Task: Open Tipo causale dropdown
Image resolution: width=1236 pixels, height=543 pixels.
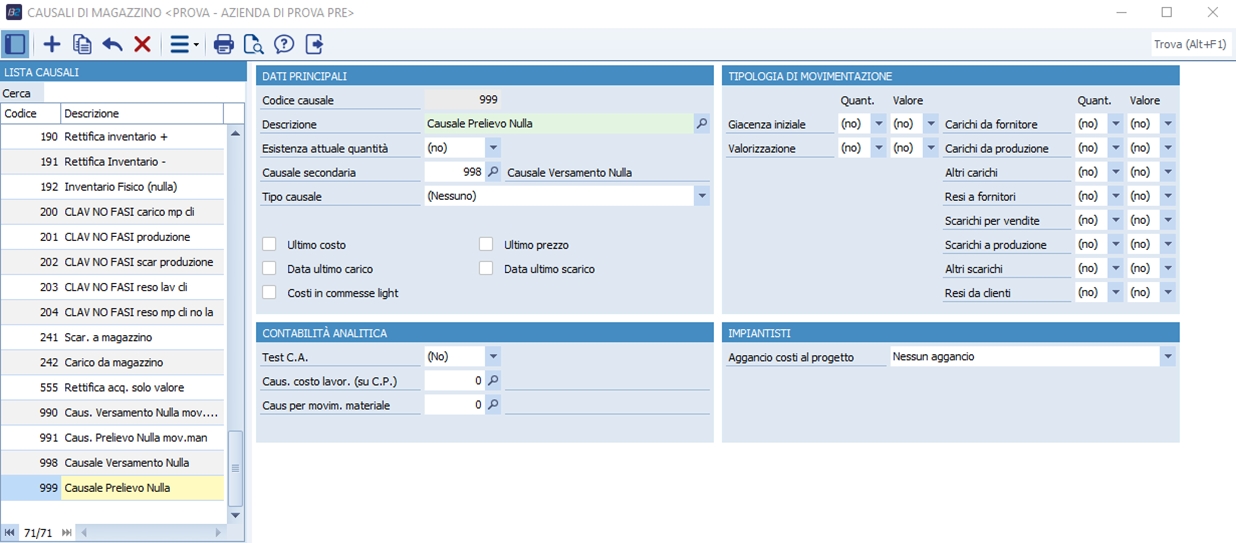Action: coord(702,196)
